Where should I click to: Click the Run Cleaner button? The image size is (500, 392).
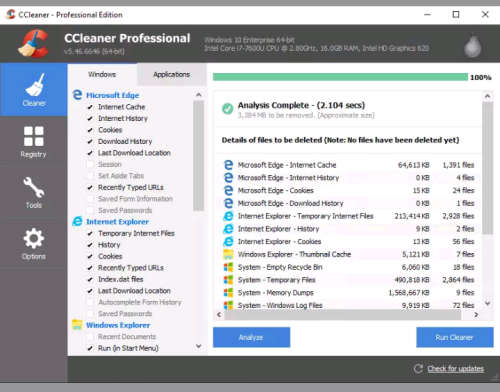click(455, 337)
